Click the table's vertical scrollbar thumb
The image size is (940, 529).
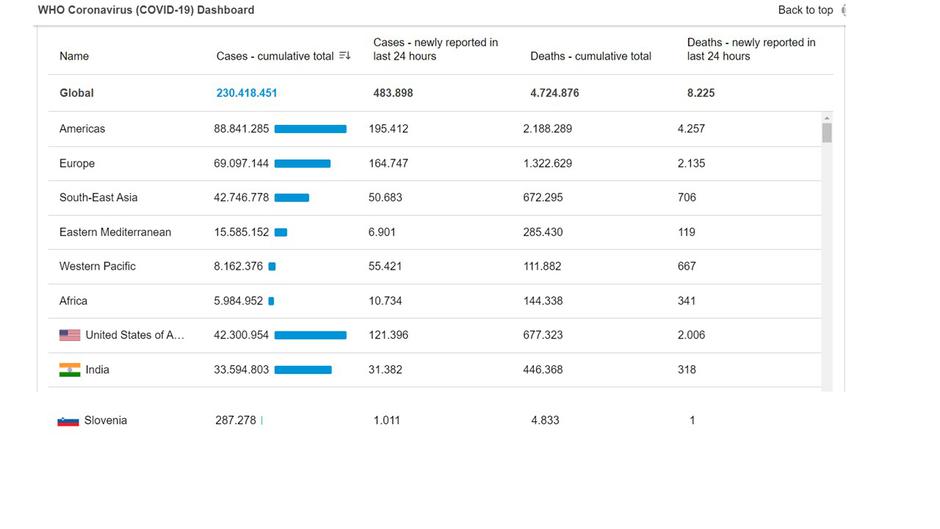[x=827, y=133]
